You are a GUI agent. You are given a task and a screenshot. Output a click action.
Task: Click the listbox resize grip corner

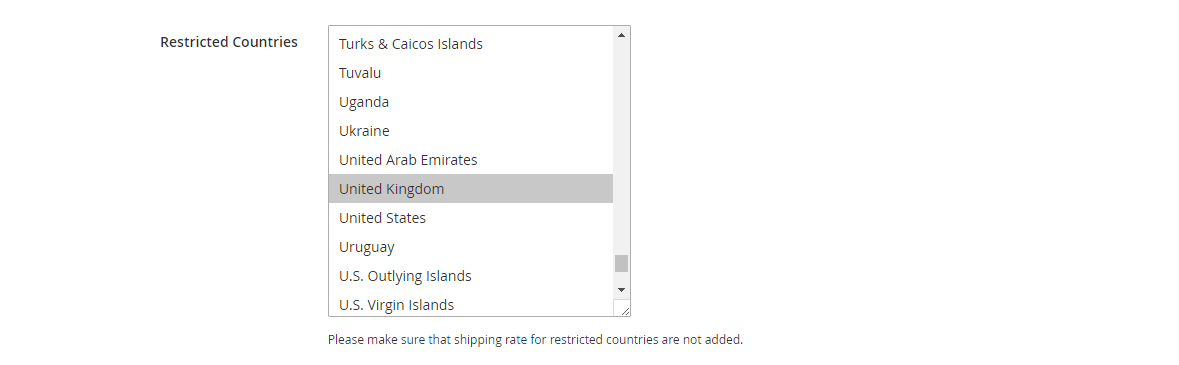[x=622, y=308]
